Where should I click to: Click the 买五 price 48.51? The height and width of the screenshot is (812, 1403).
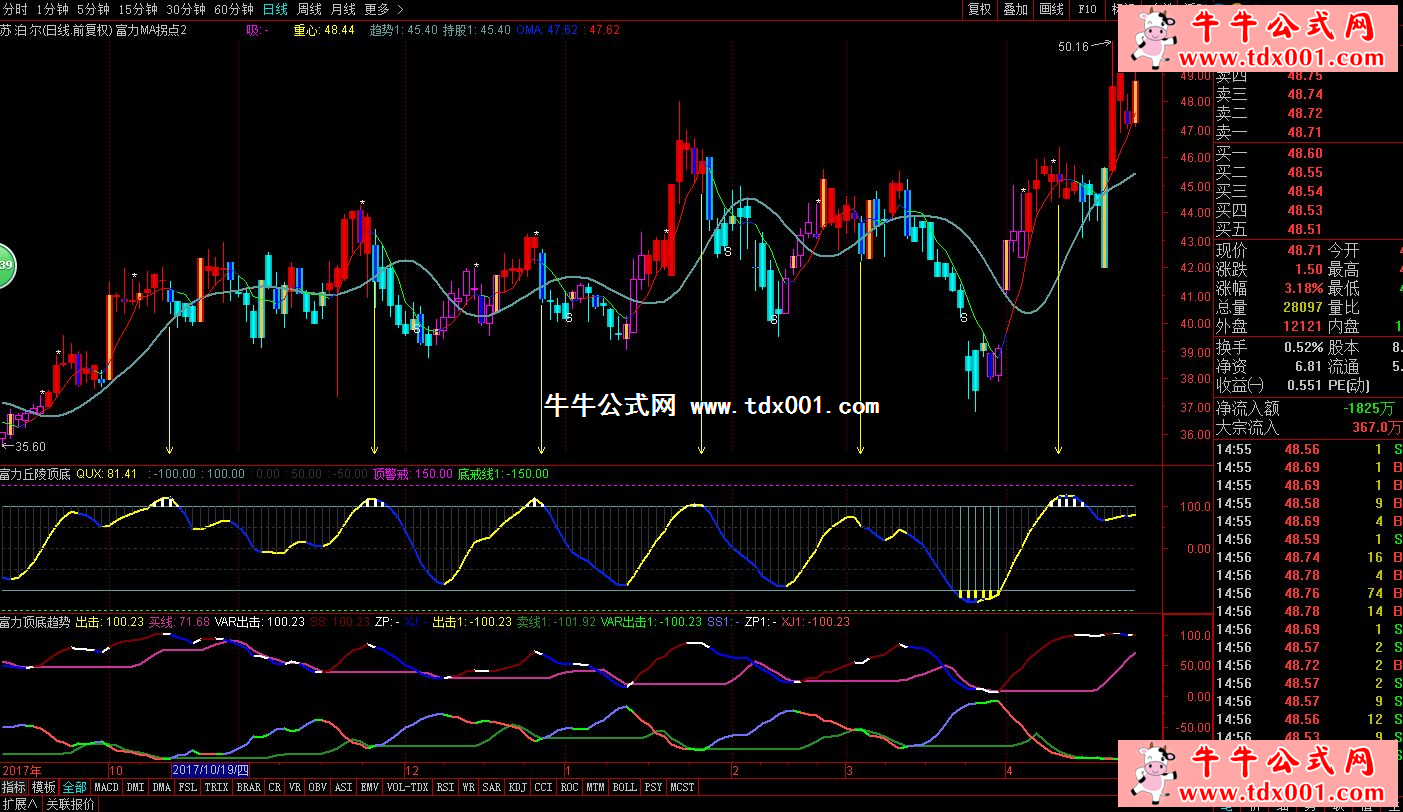[x=1305, y=229]
